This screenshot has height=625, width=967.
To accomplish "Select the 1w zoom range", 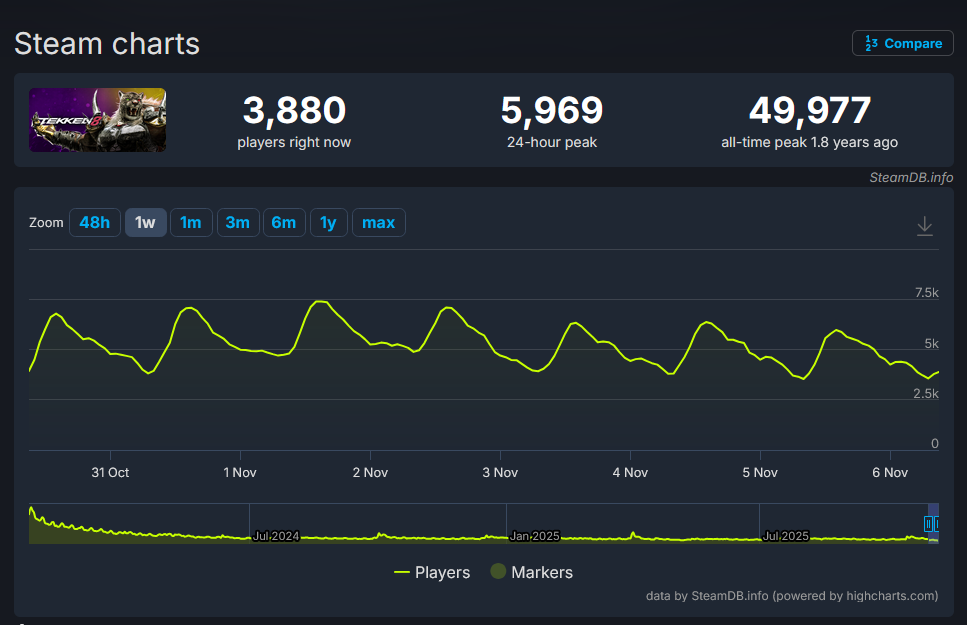I will (x=146, y=223).
